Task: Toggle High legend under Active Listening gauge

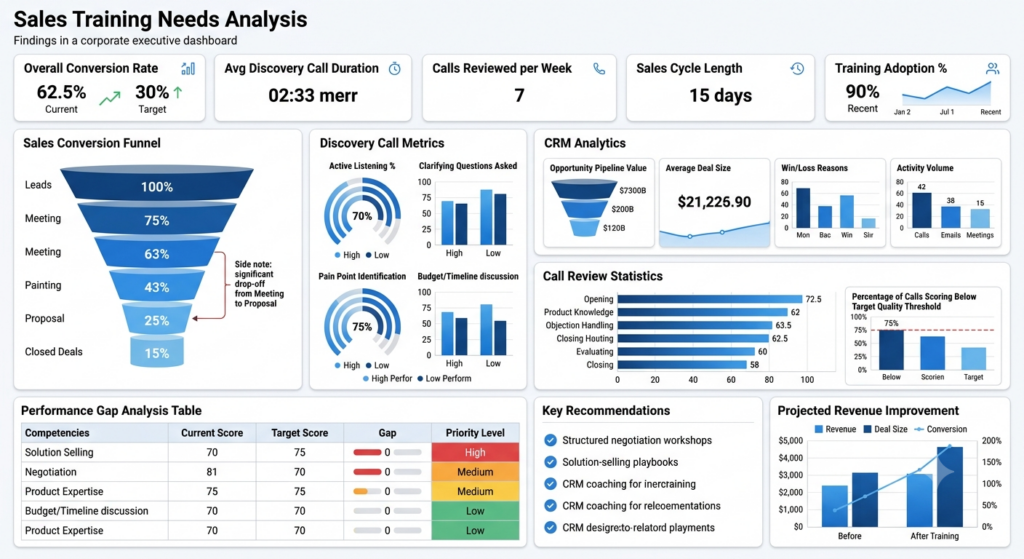Action: [x=347, y=255]
